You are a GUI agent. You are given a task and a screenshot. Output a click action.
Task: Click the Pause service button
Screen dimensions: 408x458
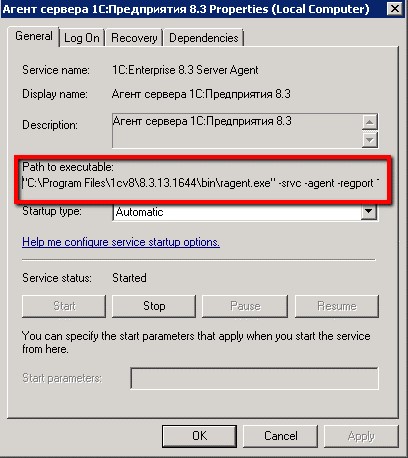click(245, 306)
